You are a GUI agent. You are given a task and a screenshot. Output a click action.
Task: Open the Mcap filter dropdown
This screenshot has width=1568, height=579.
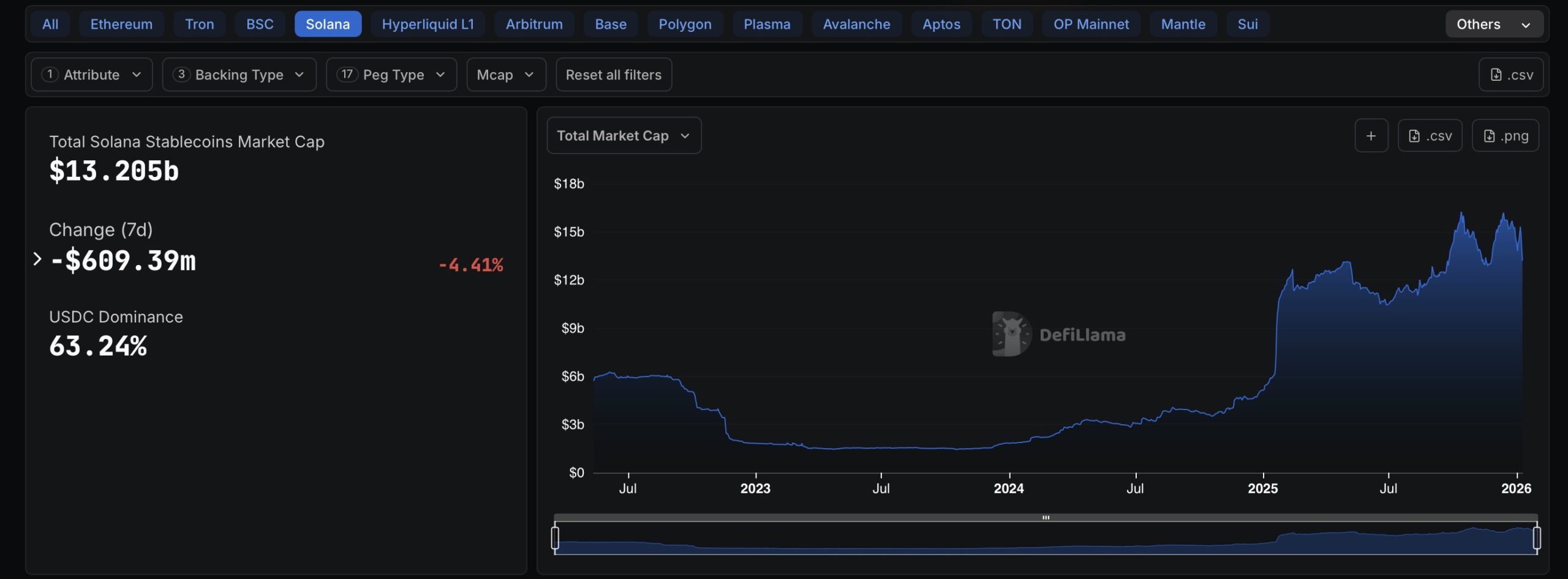tap(506, 74)
